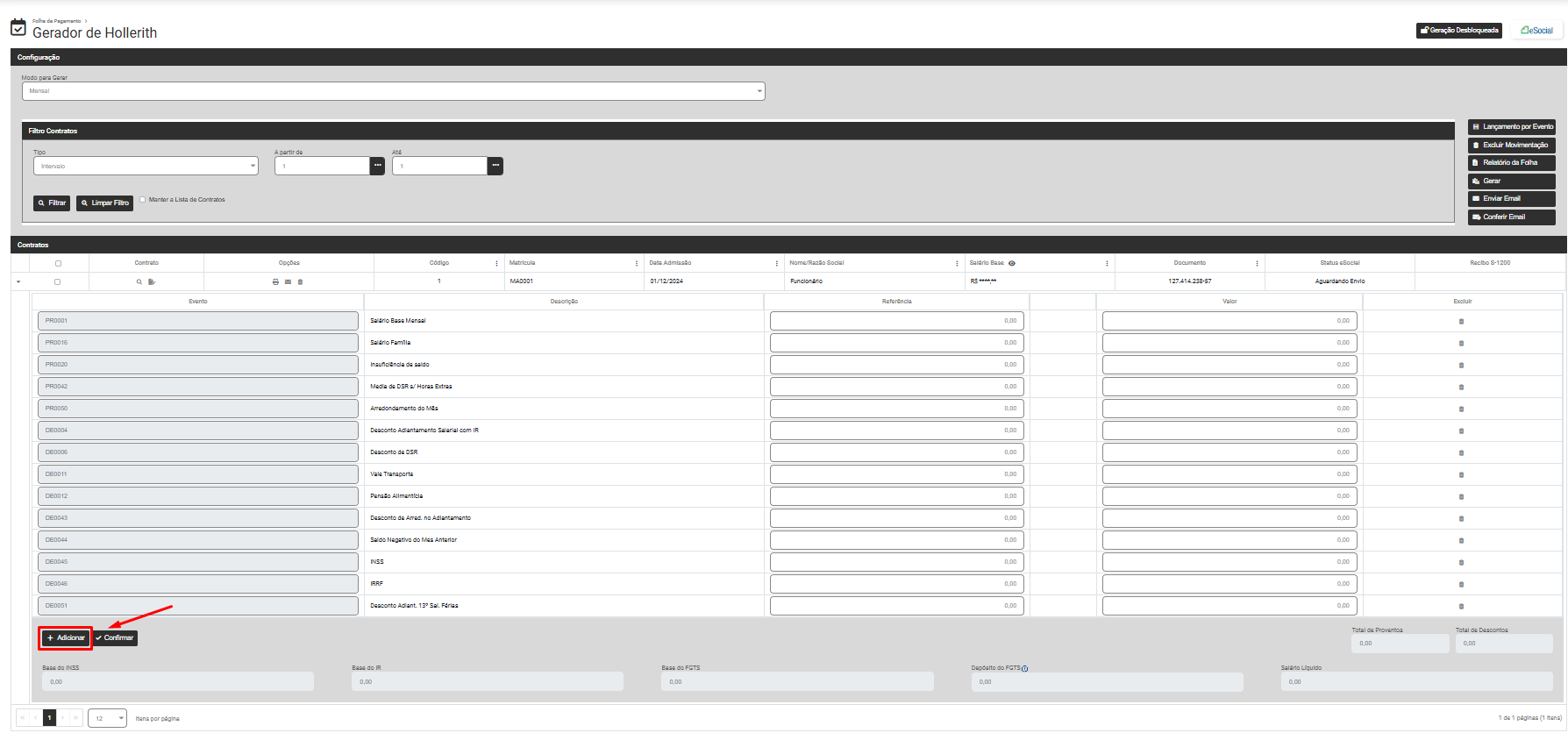The width and height of the screenshot is (1568, 733).
Task: Delete the Salário Base Mensal event row
Action: [1461, 321]
